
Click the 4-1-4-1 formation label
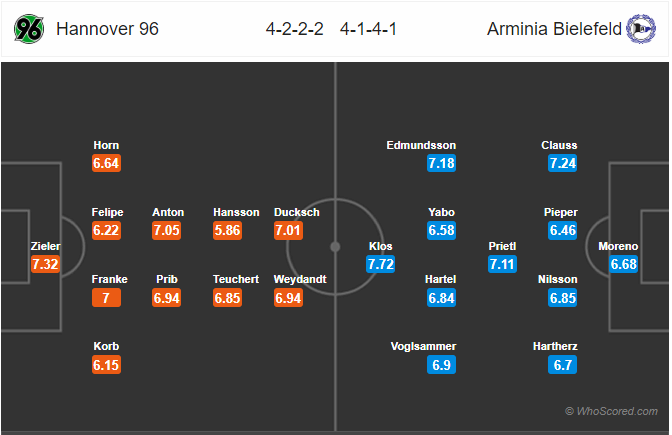point(369,29)
